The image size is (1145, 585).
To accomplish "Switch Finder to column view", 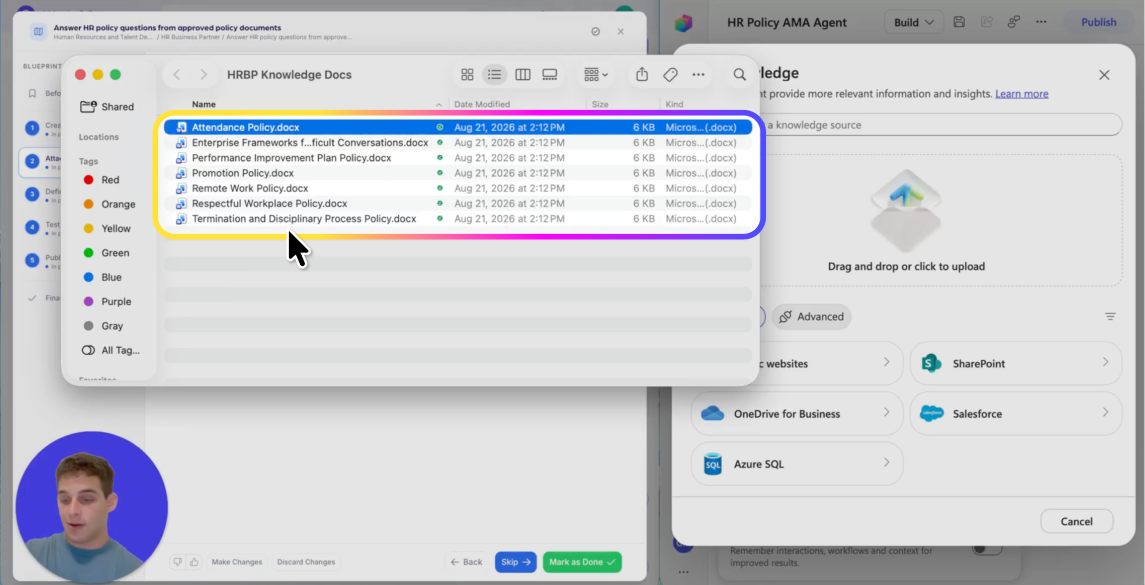I will [522, 74].
